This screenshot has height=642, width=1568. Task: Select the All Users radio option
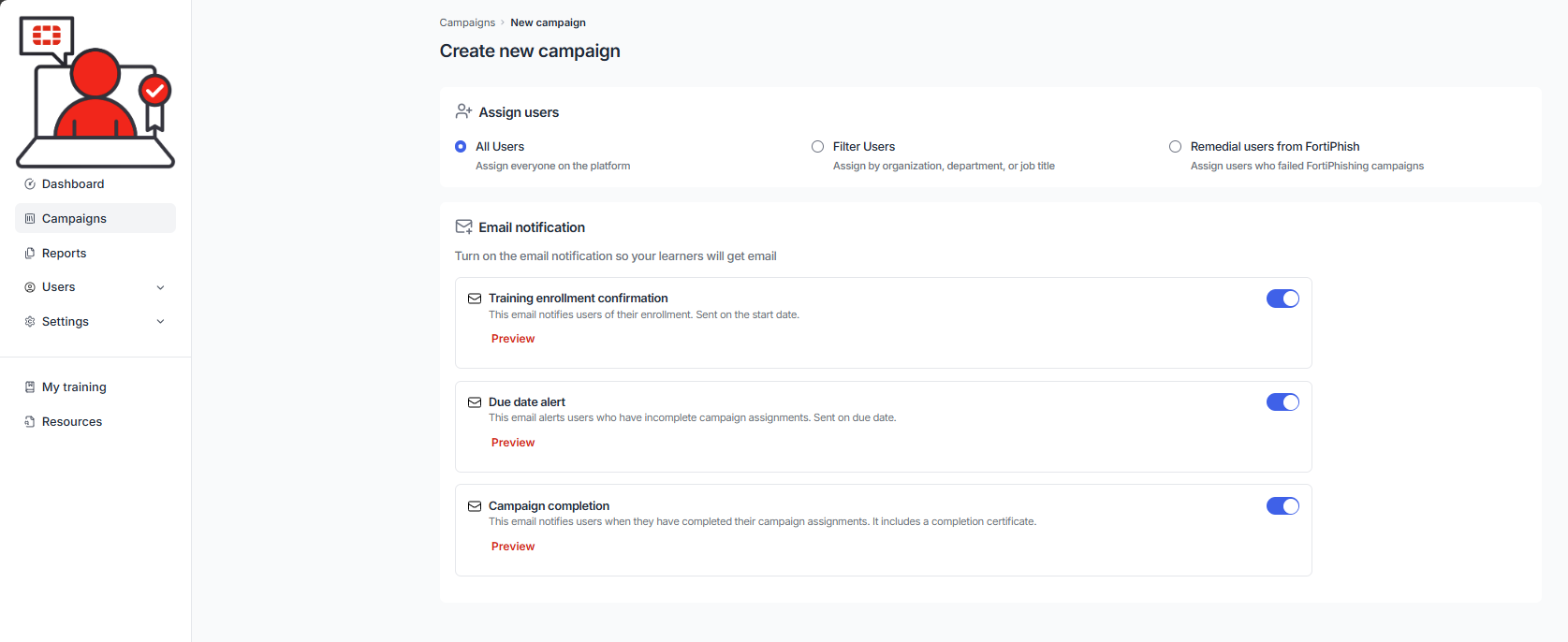(461, 147)
